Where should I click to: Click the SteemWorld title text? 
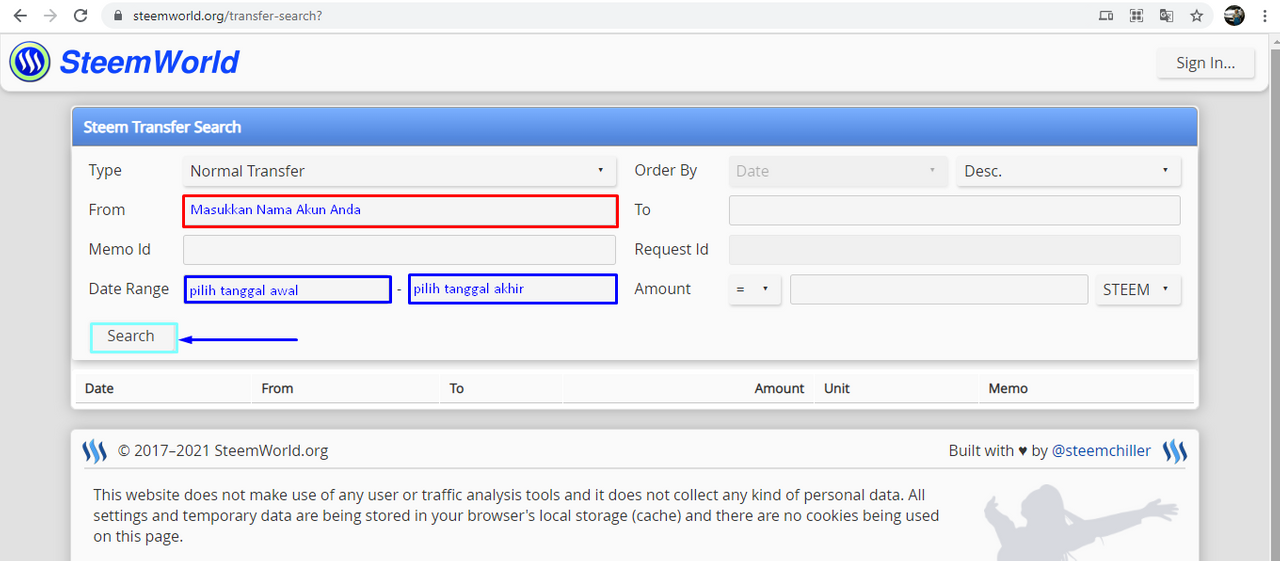(149, 62)
